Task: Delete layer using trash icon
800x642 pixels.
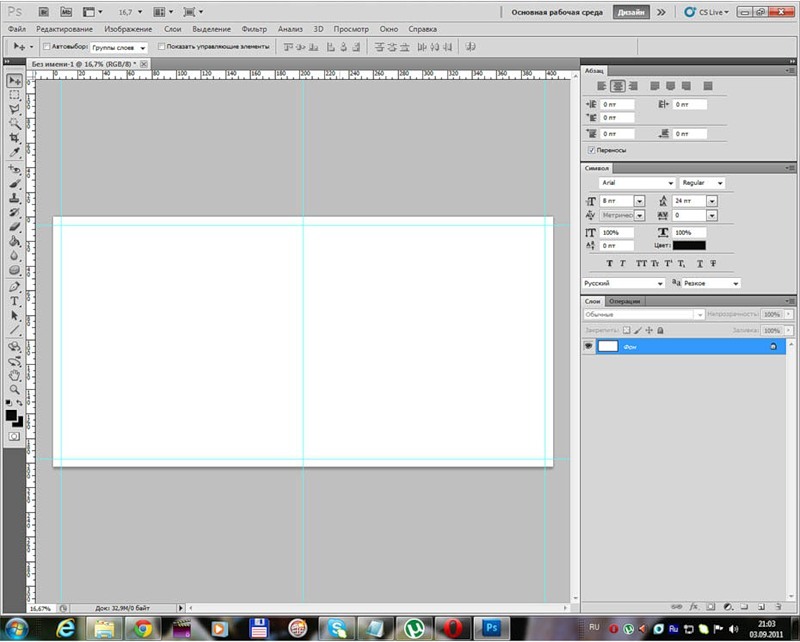Action: click(778, 607)
